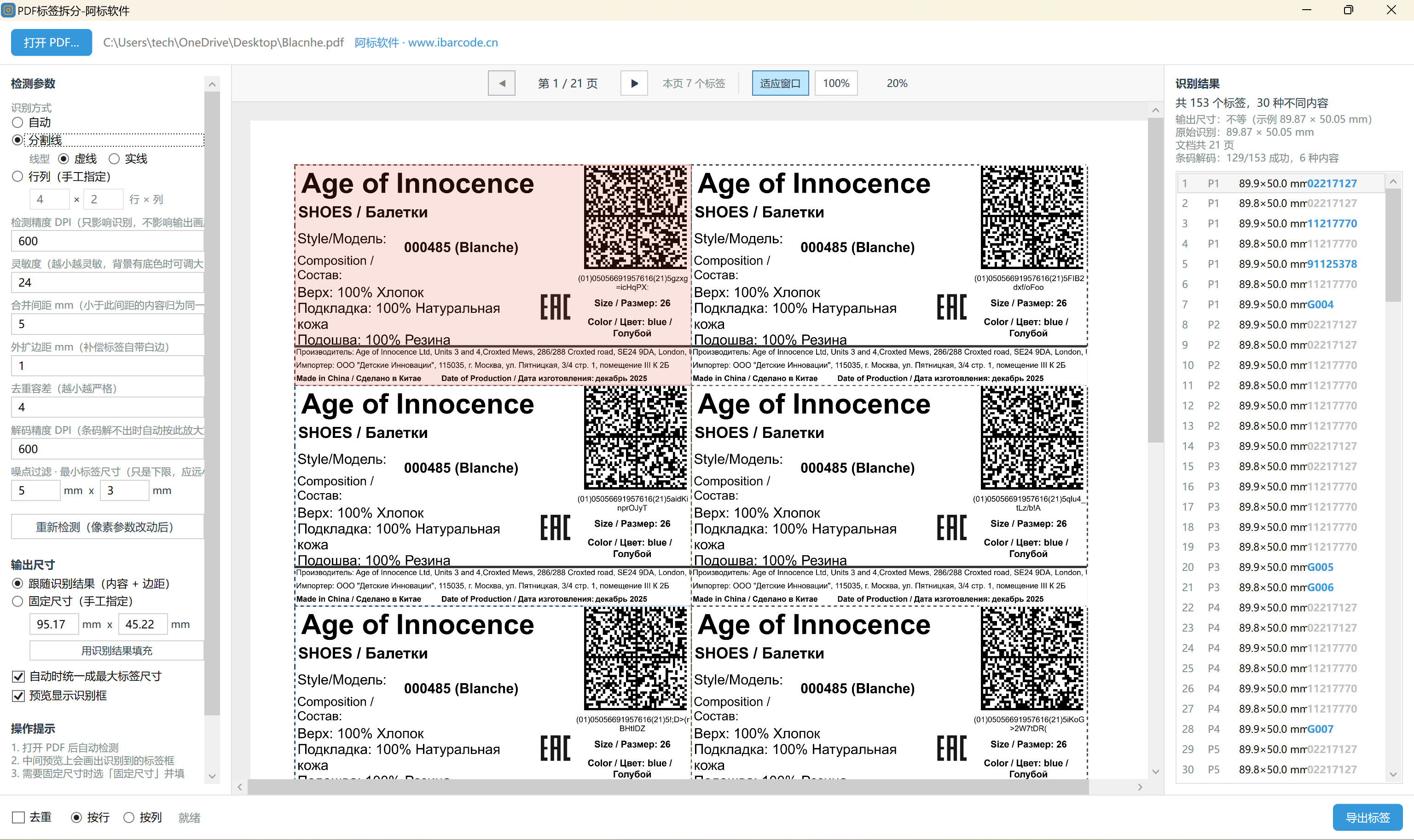
Task: Click the parameters panel vertical scrollbar
Action: [x=212, y=402]
